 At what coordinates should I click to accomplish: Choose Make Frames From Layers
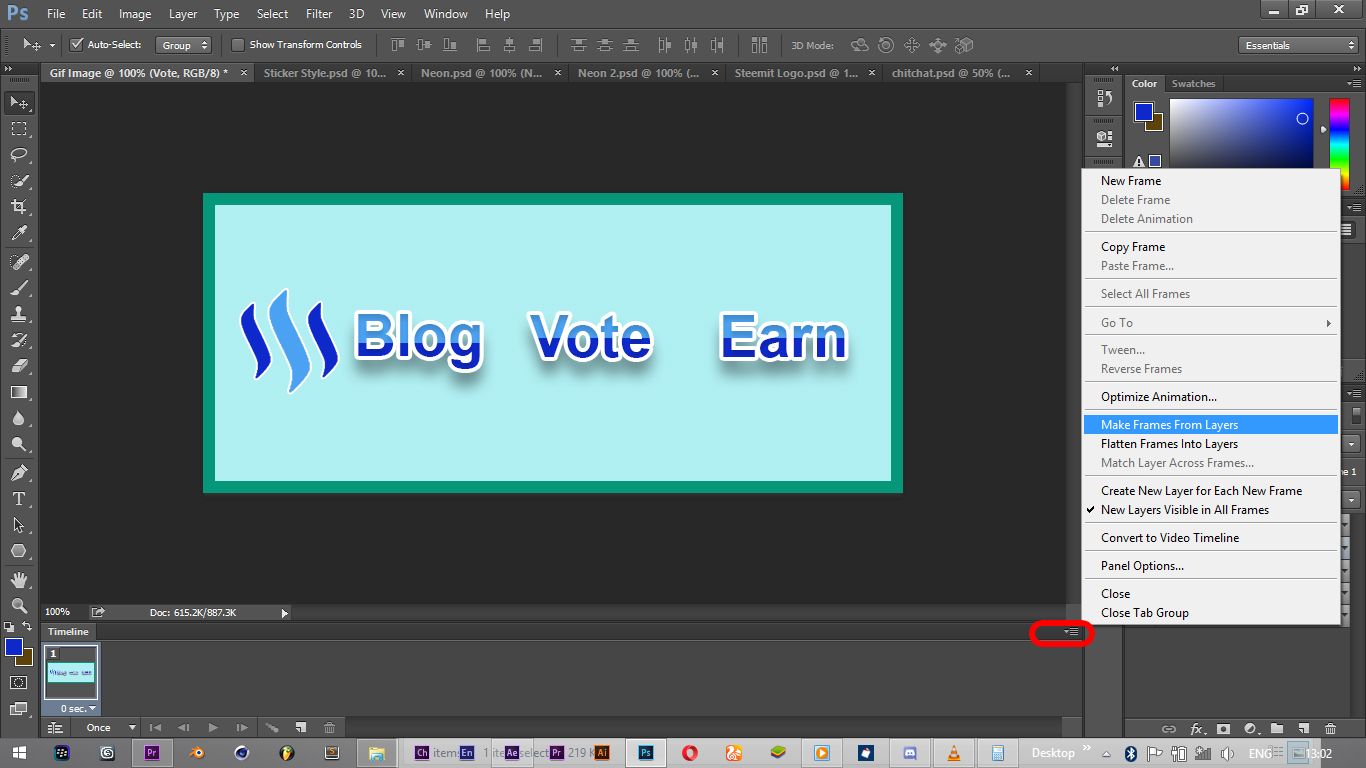[1210, 425]
